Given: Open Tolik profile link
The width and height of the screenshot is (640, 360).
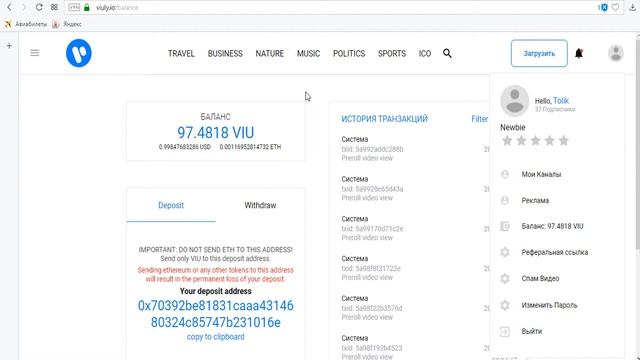Looking at the screenshot, I should click(561, 100).
